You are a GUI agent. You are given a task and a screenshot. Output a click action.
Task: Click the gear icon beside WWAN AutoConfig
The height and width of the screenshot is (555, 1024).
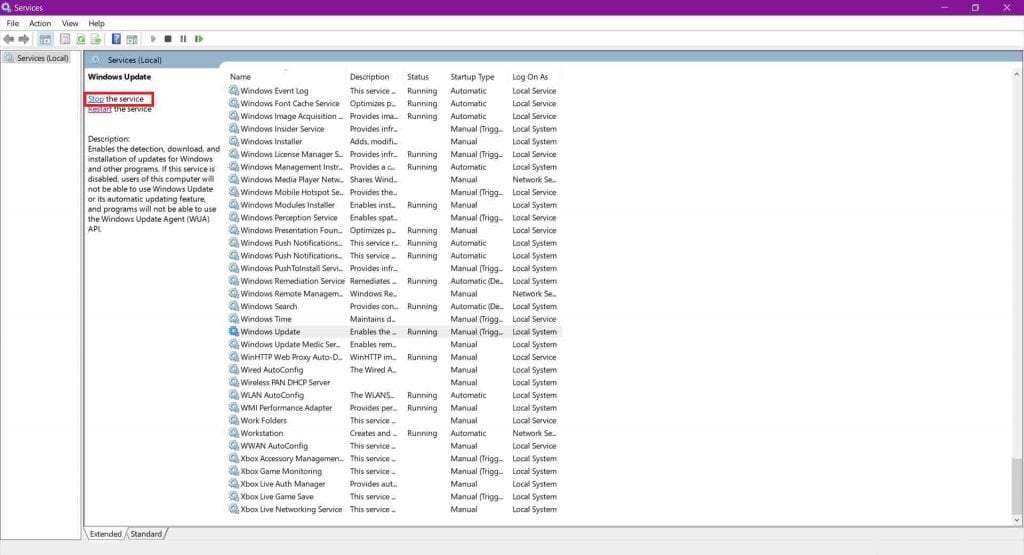click(234, 446)
